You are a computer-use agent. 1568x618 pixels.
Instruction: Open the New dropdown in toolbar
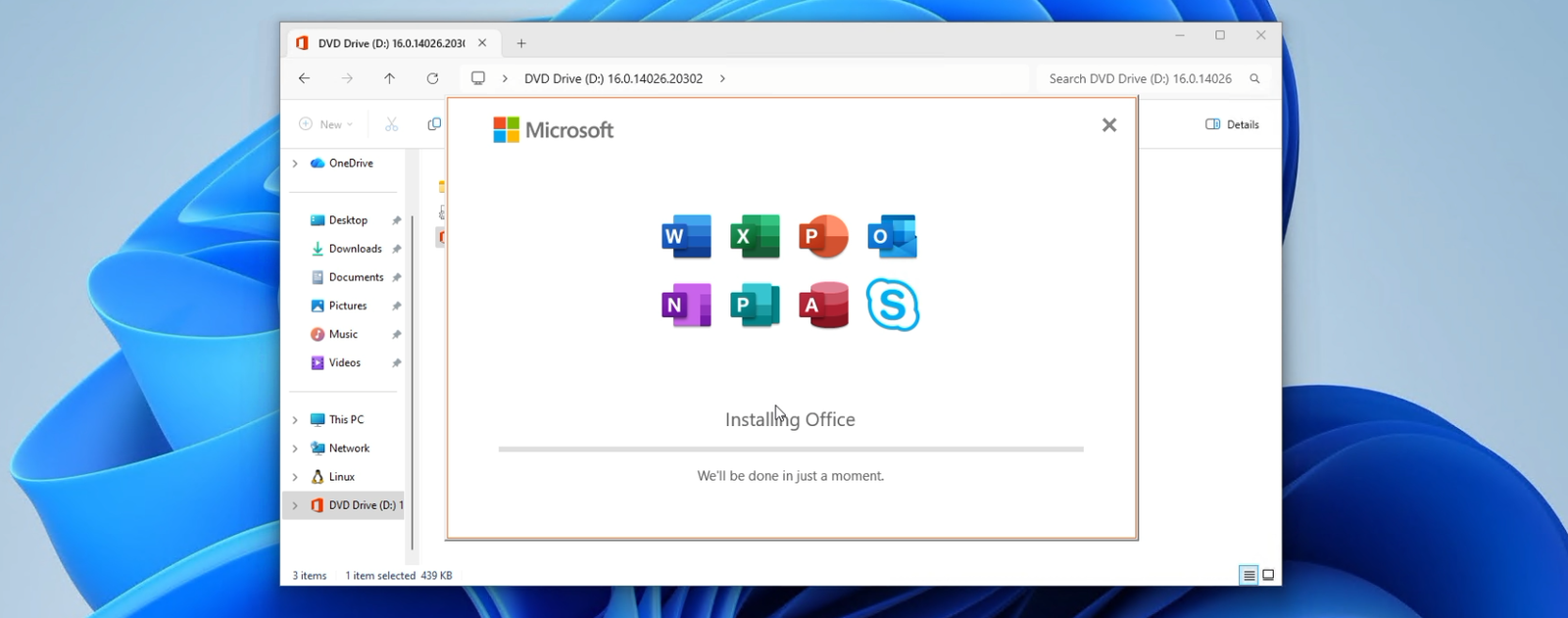click(325, 124)
